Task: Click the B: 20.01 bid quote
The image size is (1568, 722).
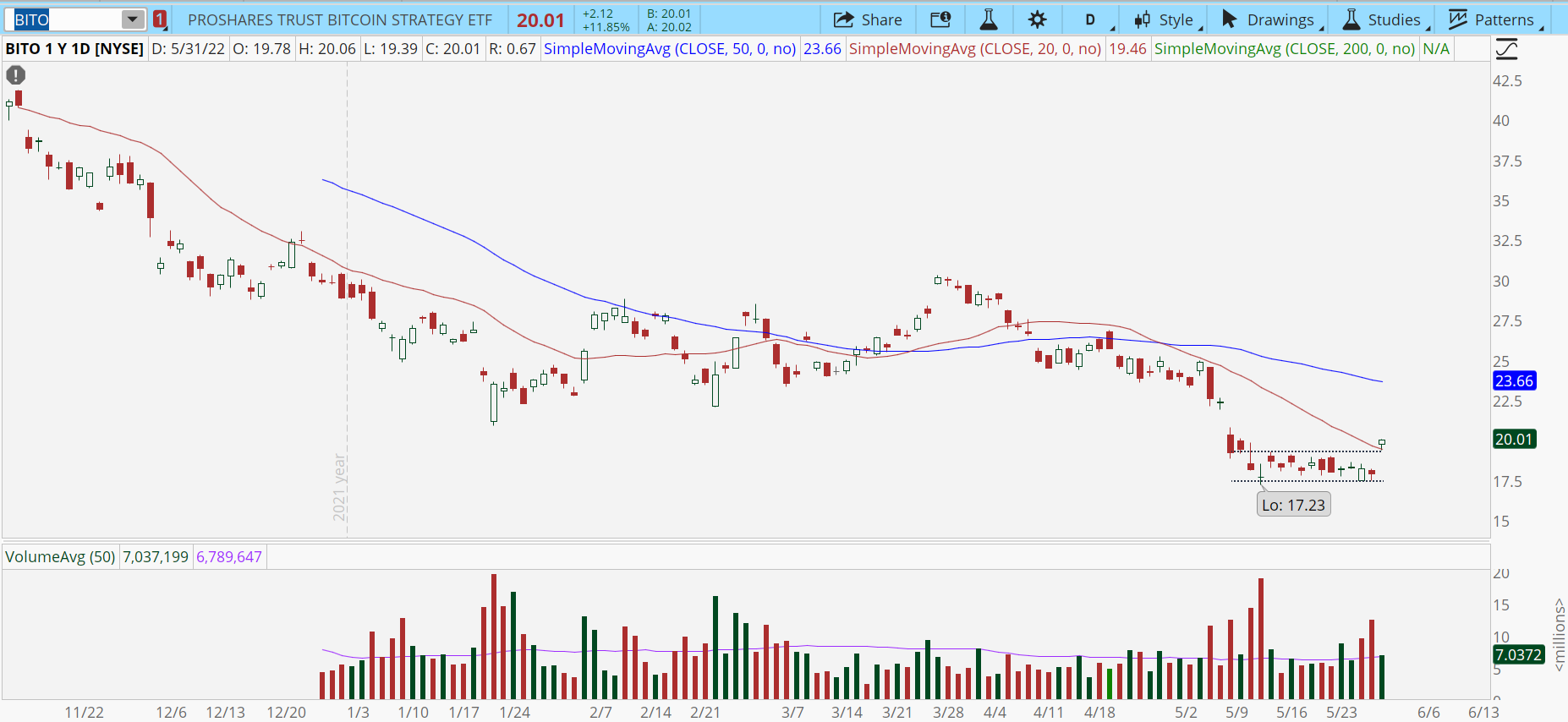Action: (669, 14)
